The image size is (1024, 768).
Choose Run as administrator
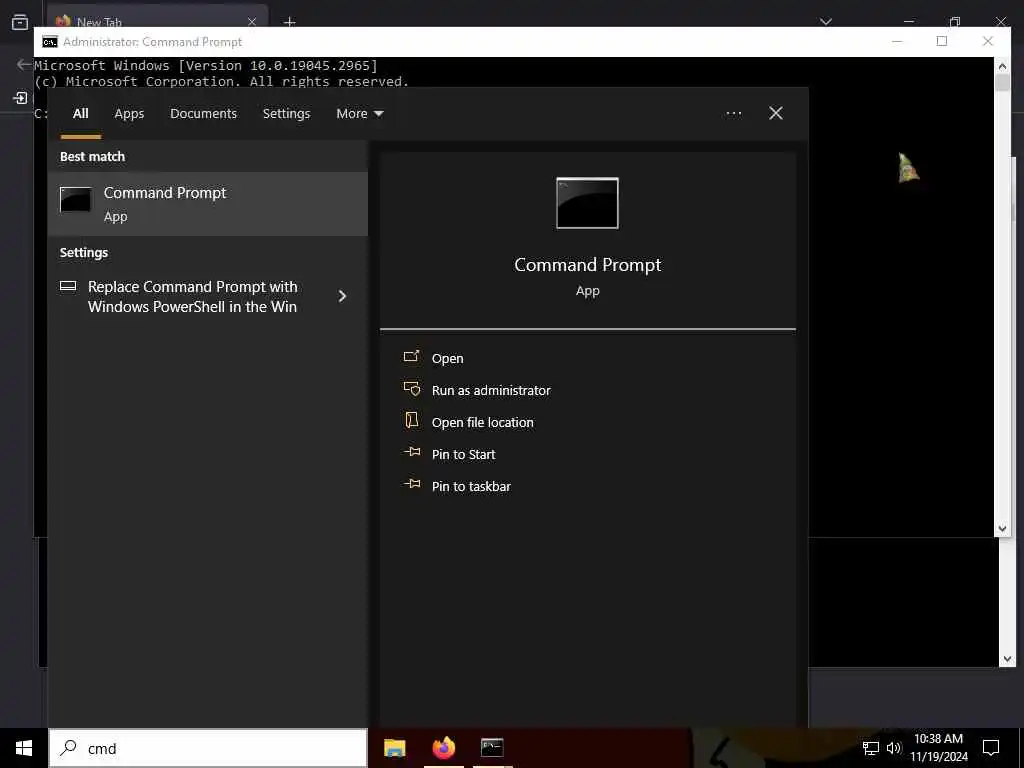coord(490,391)
